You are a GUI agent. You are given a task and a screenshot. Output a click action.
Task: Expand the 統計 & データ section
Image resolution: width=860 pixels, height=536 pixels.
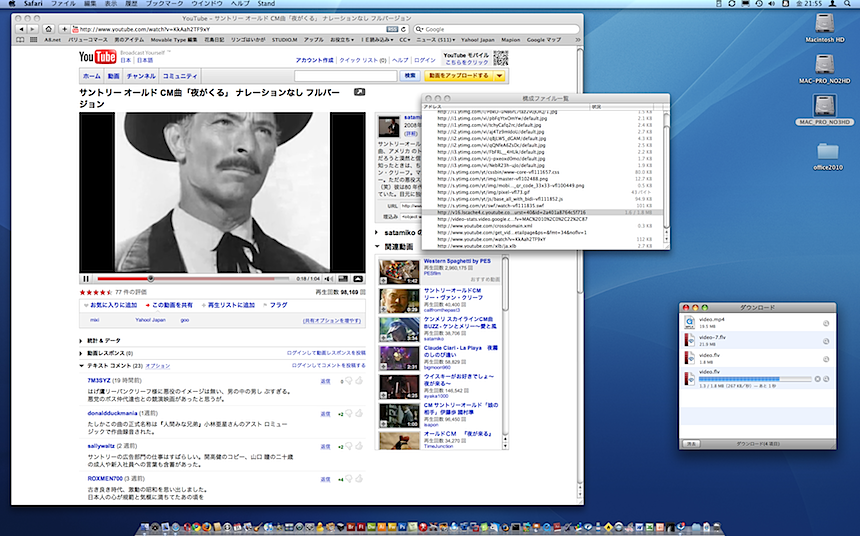82,341
